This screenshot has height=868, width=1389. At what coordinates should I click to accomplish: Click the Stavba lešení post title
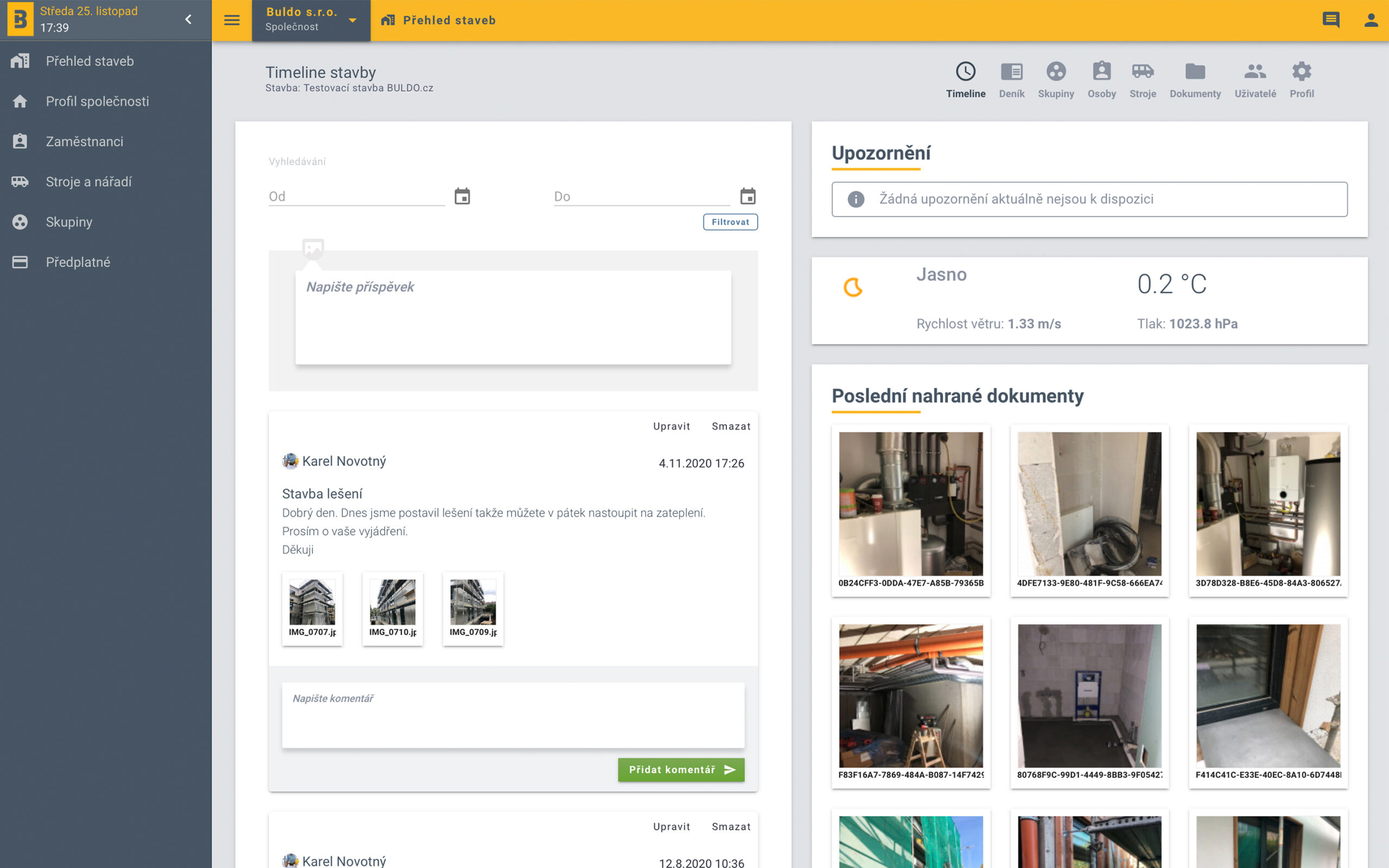coord(322,494)
